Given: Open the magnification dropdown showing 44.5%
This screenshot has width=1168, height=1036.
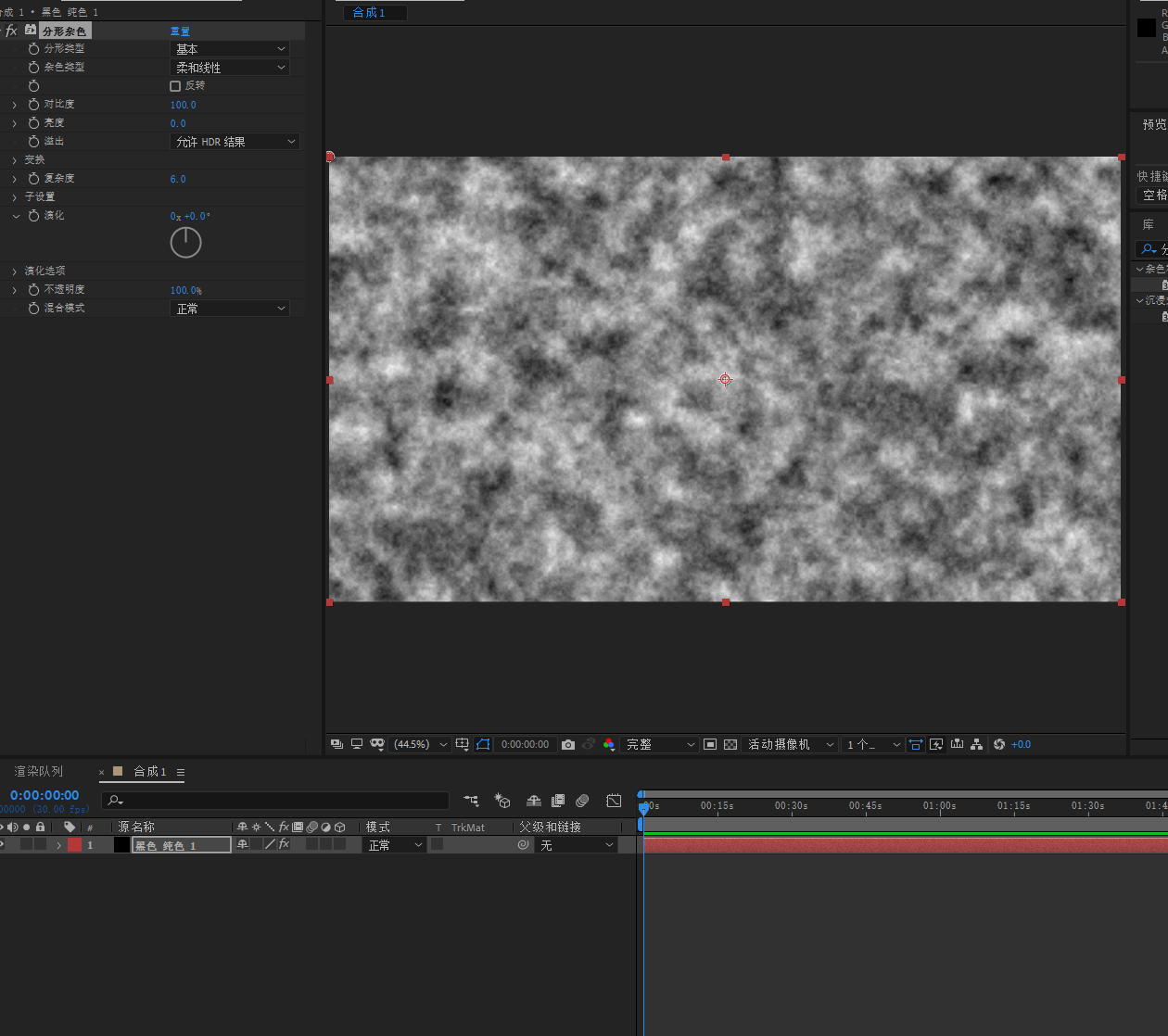Looking at the screenshot, I should pyautogui.click(x=421, y=744).
